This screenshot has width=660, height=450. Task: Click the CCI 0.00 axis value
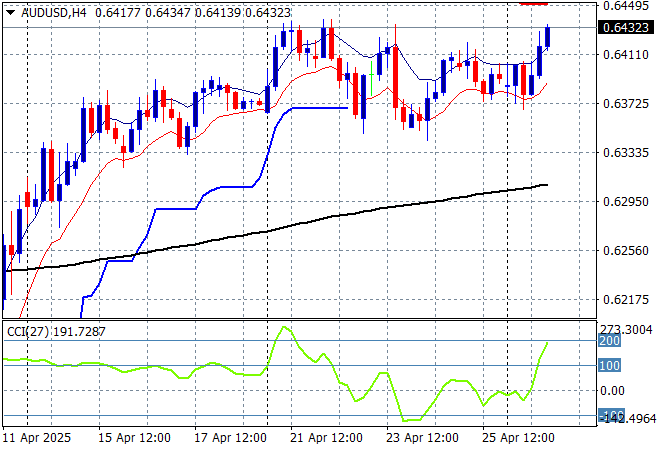(612, 391)
